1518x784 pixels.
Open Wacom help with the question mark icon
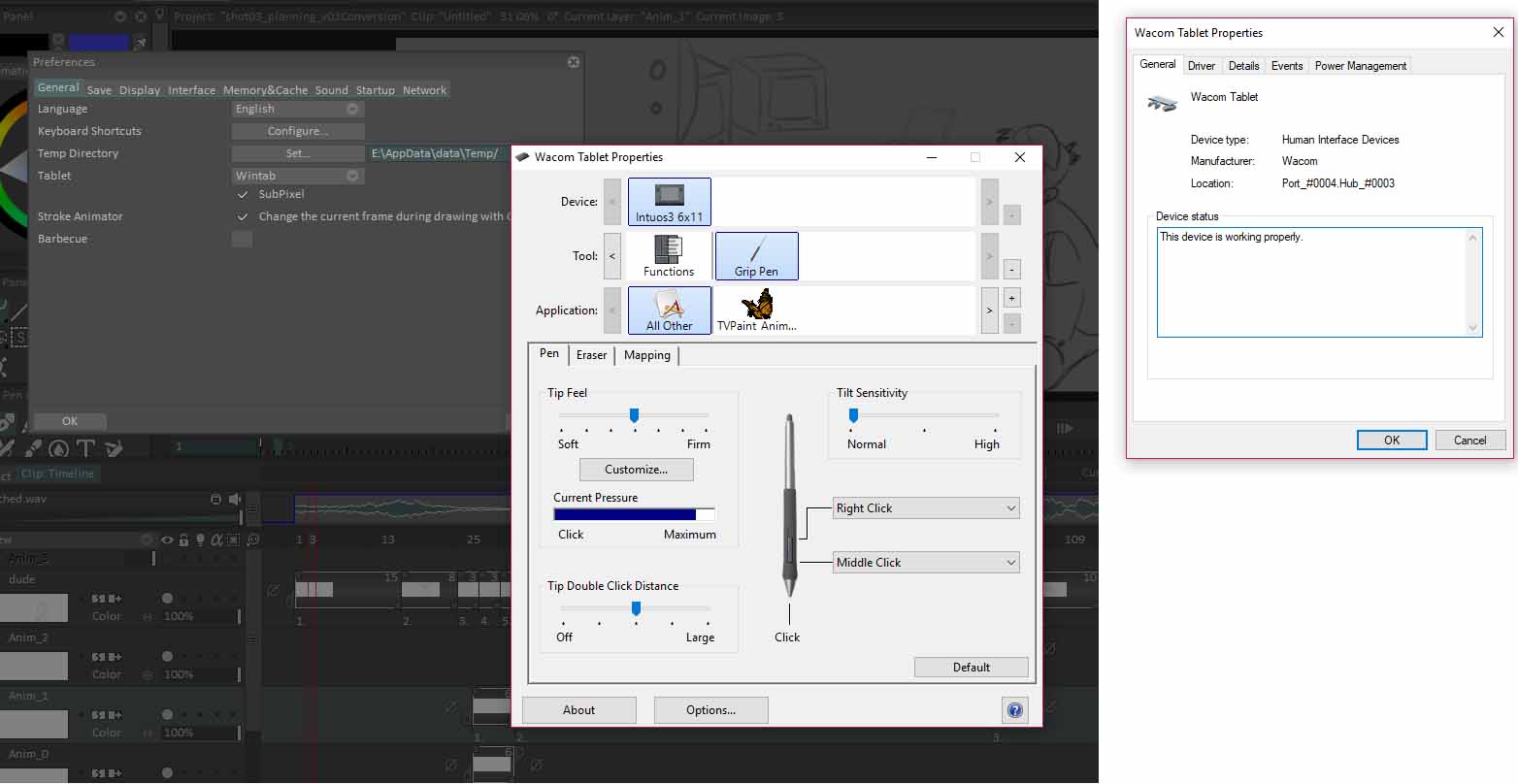pos(1014,710)
